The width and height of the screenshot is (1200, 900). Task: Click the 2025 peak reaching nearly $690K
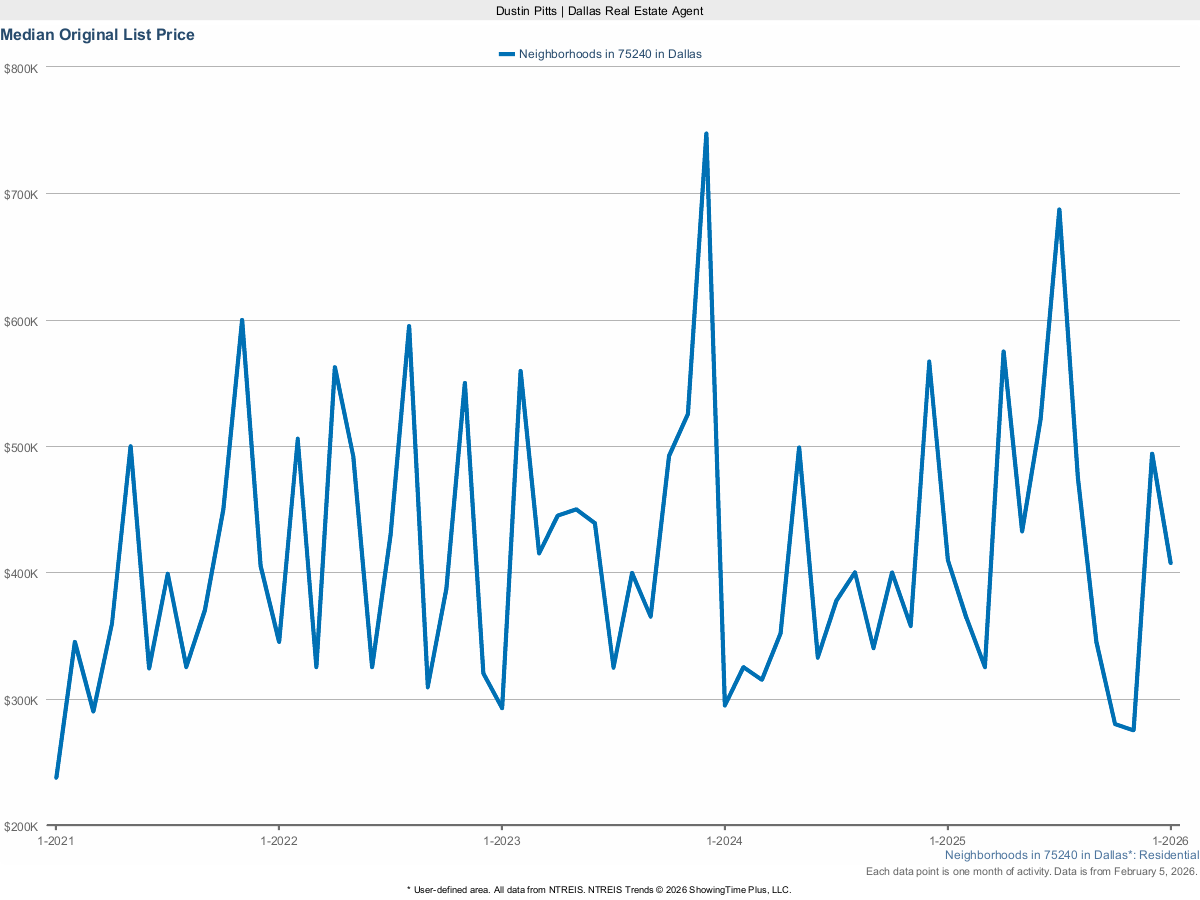pos(1059,208)
